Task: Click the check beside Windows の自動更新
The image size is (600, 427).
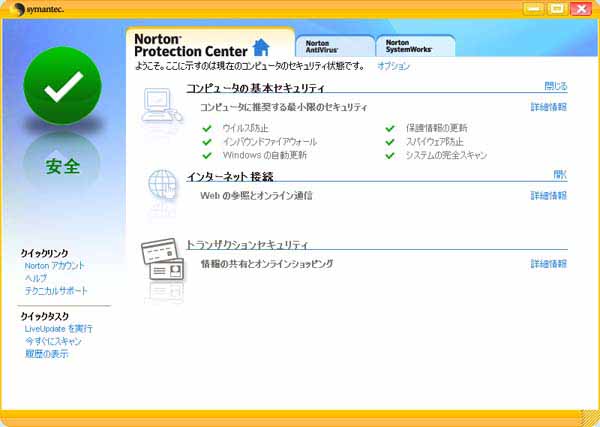Action: tap(207, 155)
